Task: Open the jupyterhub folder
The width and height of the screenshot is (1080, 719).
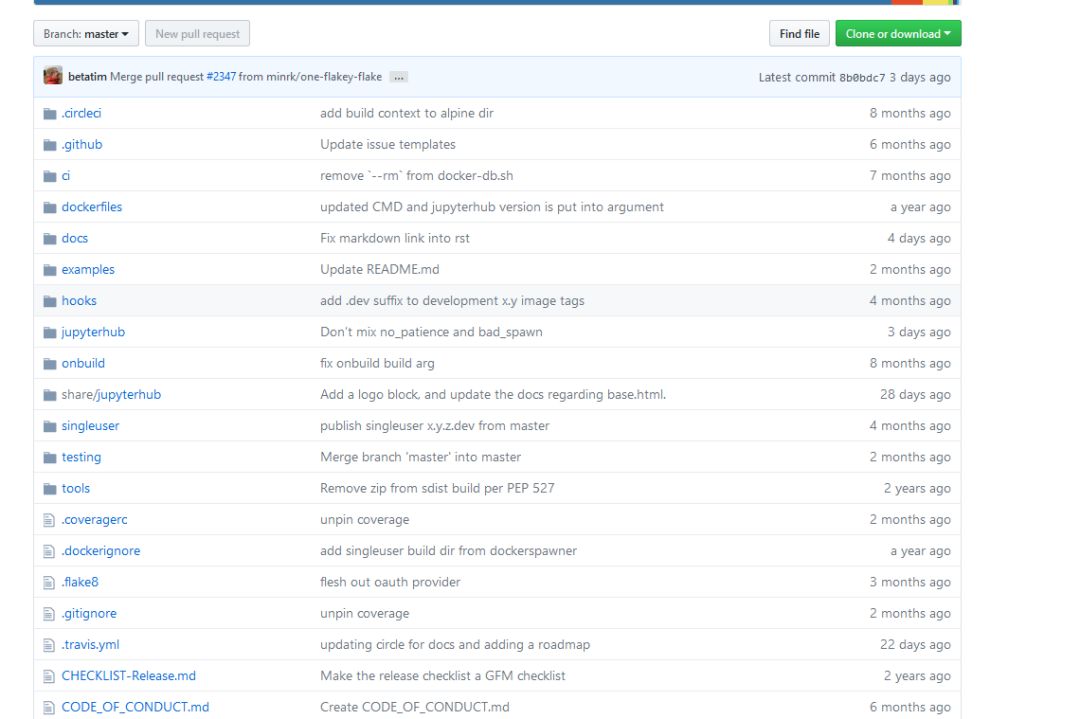Action: 93,332
